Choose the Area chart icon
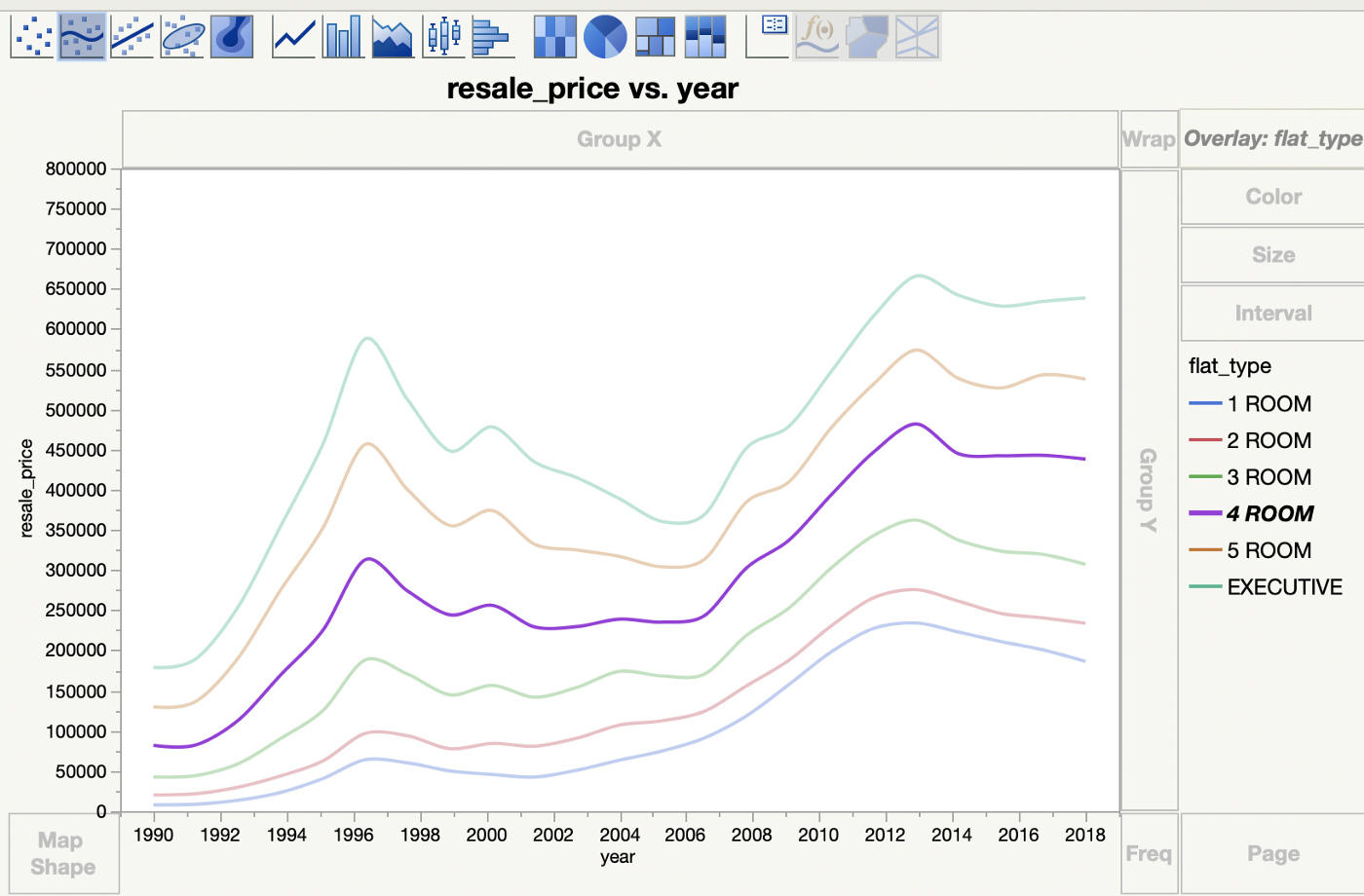The height and width of the screenshot is (896, 1364). point(393,37)
